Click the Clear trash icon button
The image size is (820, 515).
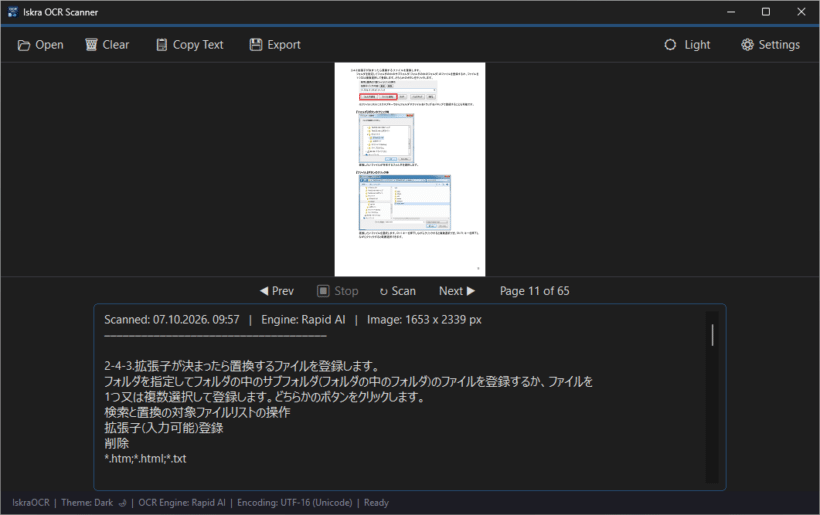(x=107, y=45)
